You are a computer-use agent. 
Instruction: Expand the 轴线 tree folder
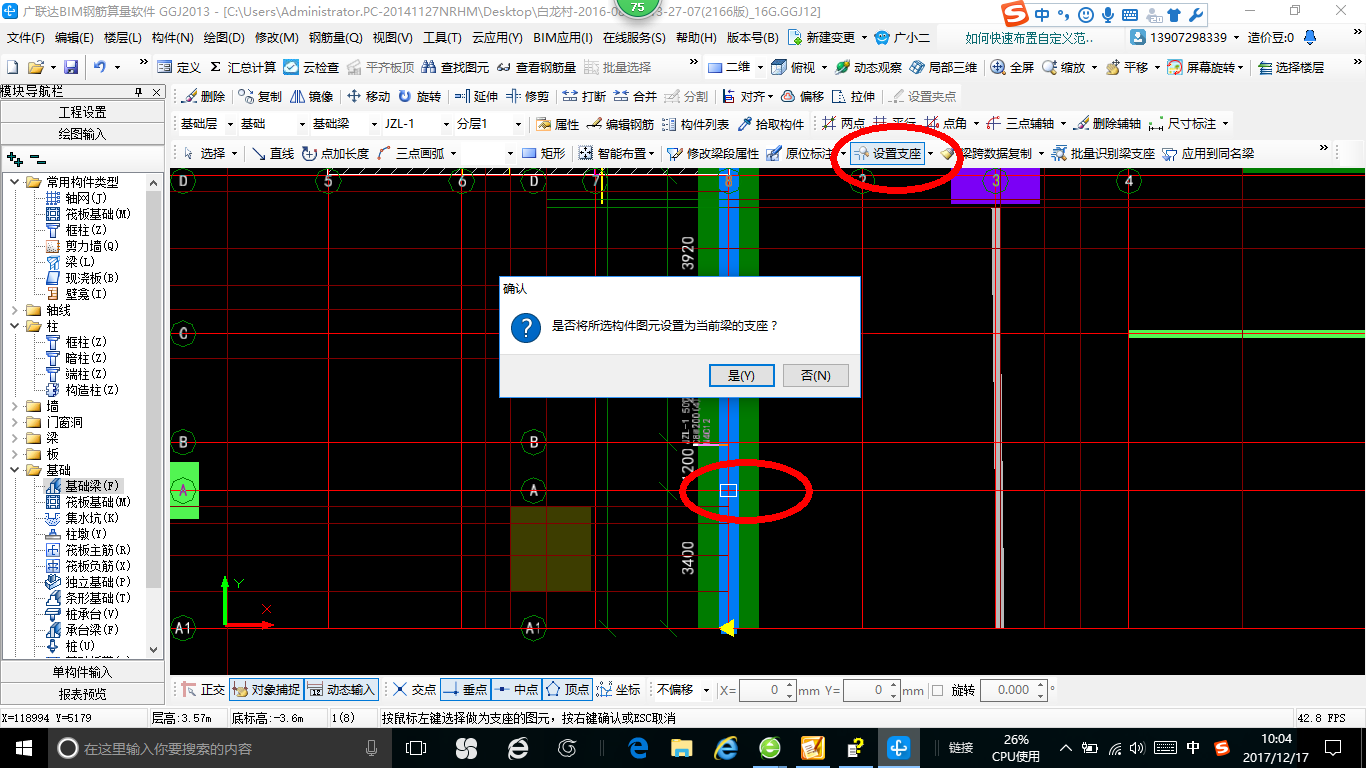(x=16, y=310)
